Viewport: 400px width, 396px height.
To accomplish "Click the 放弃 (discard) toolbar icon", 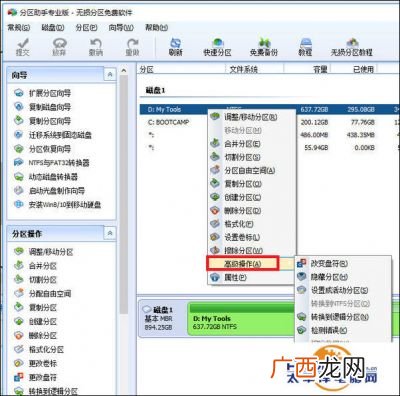I will (59, 47).
